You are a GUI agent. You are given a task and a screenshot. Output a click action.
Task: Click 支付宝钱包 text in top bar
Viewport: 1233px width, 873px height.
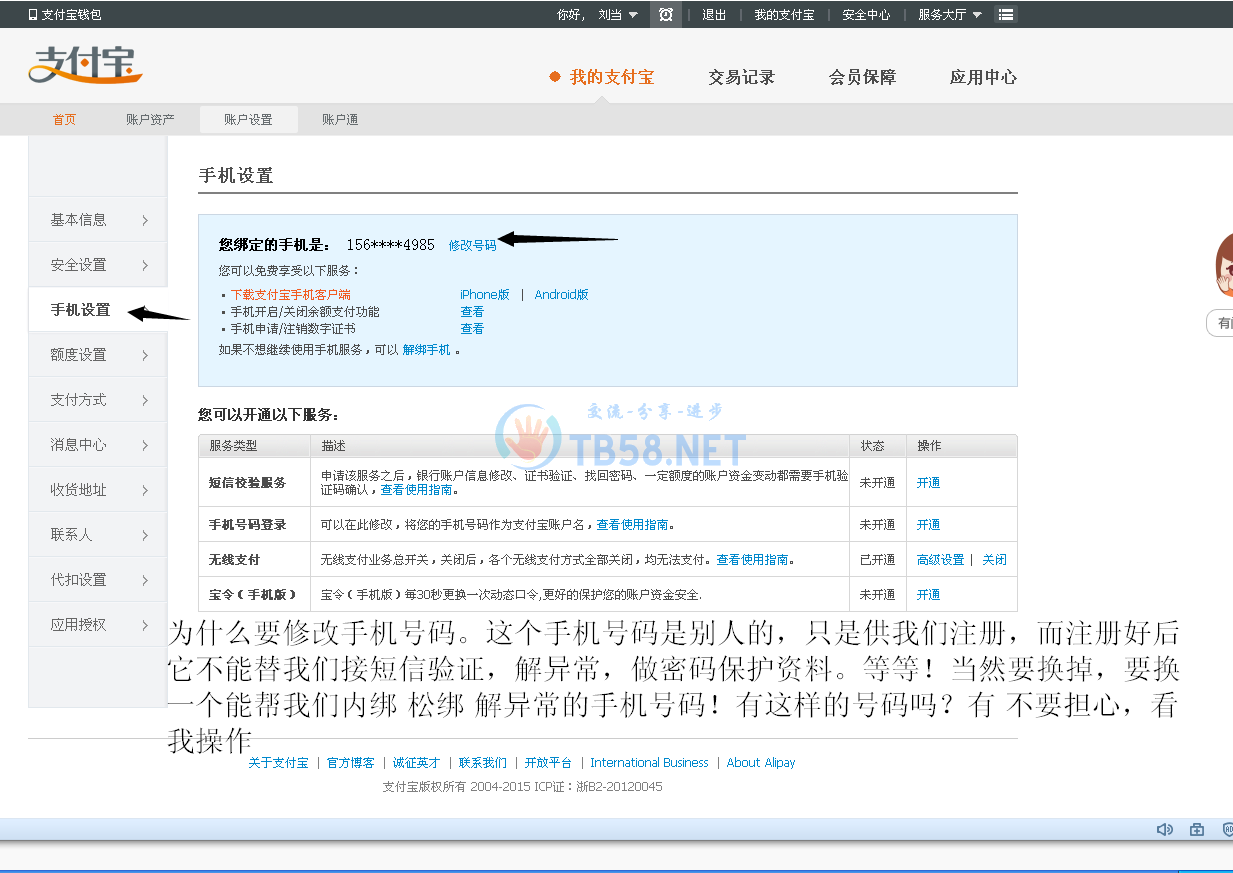tap(71, 15)
